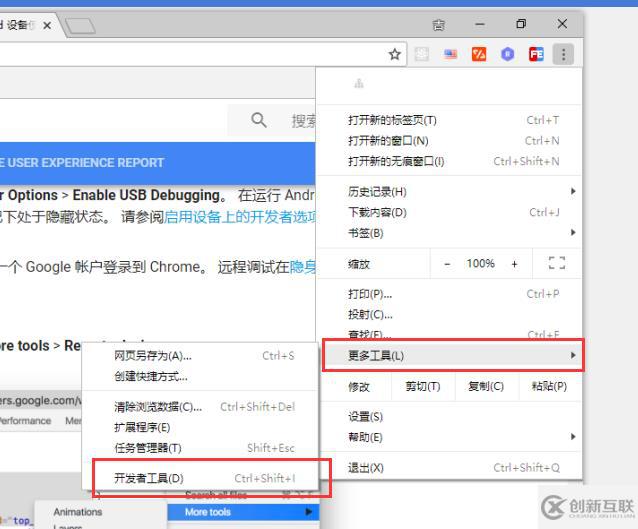638x529 pixels.
Task: Select 打开新的无痕窗口(I)
Action: tap(449, 162)
